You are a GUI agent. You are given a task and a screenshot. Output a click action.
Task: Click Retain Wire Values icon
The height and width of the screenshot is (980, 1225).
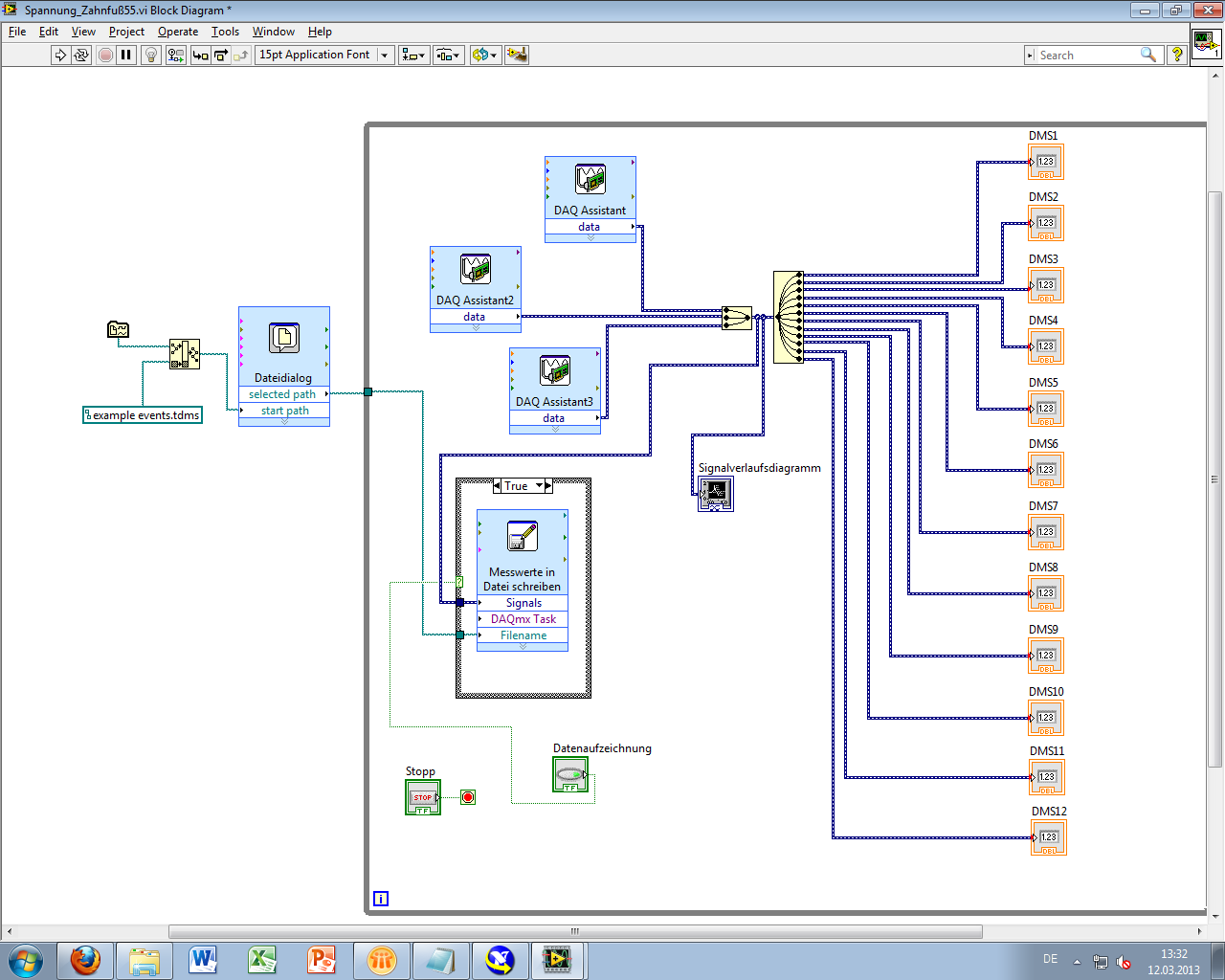coord(175,56)
